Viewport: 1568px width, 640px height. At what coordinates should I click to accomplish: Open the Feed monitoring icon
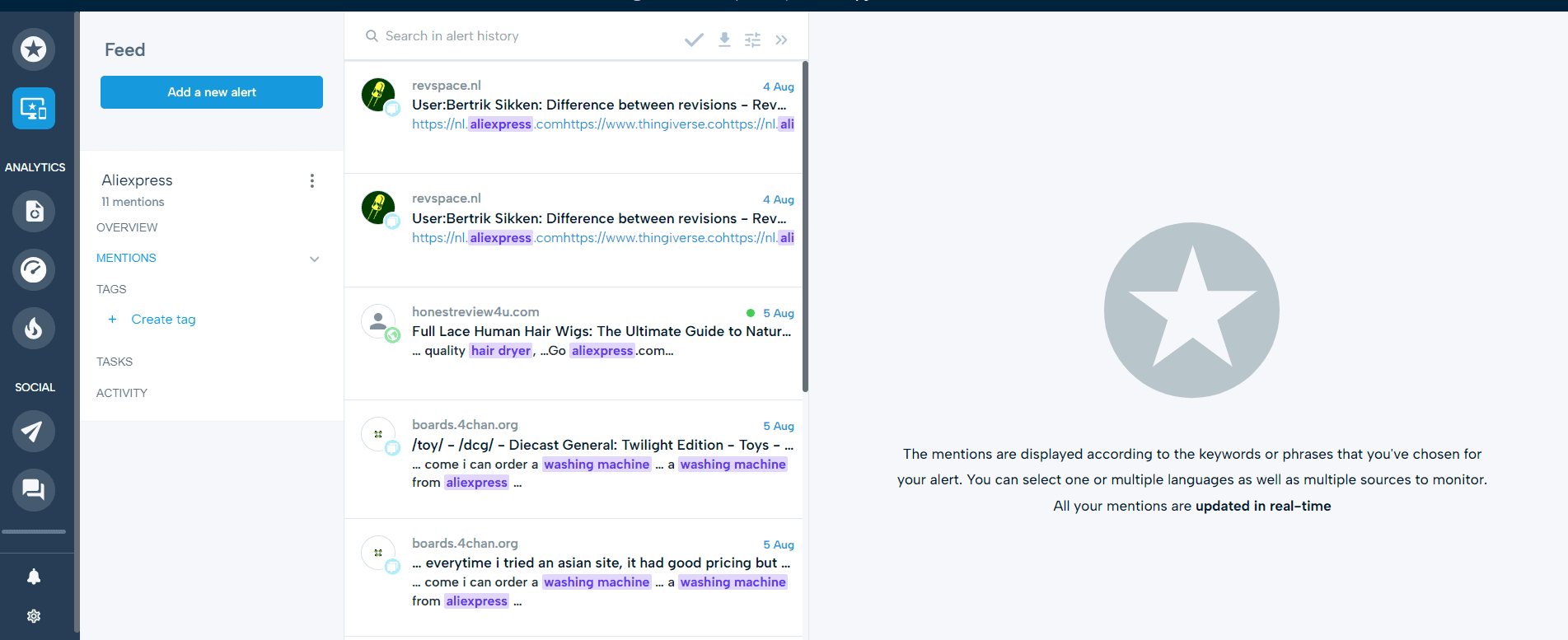34,109
